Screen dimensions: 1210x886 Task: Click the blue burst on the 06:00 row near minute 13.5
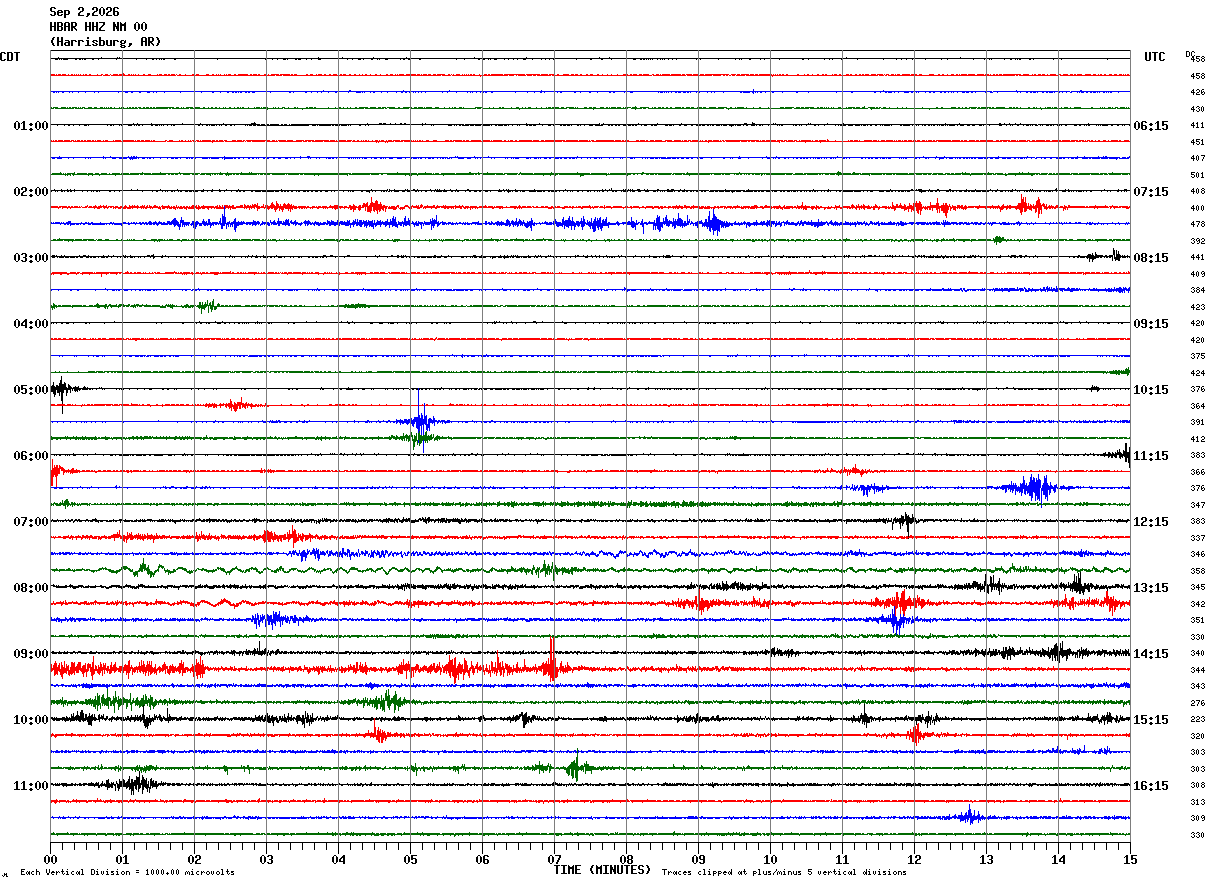pyautogui.click(x=1034, y=487)
